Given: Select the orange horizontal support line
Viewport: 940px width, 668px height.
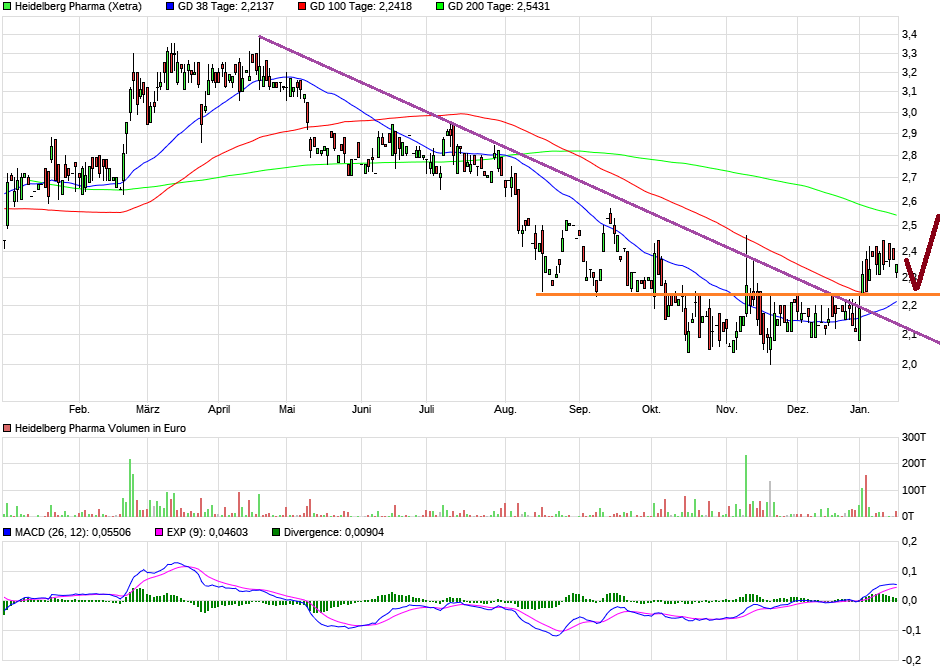Looking at the screenshot, I should [x=650, y=295].
